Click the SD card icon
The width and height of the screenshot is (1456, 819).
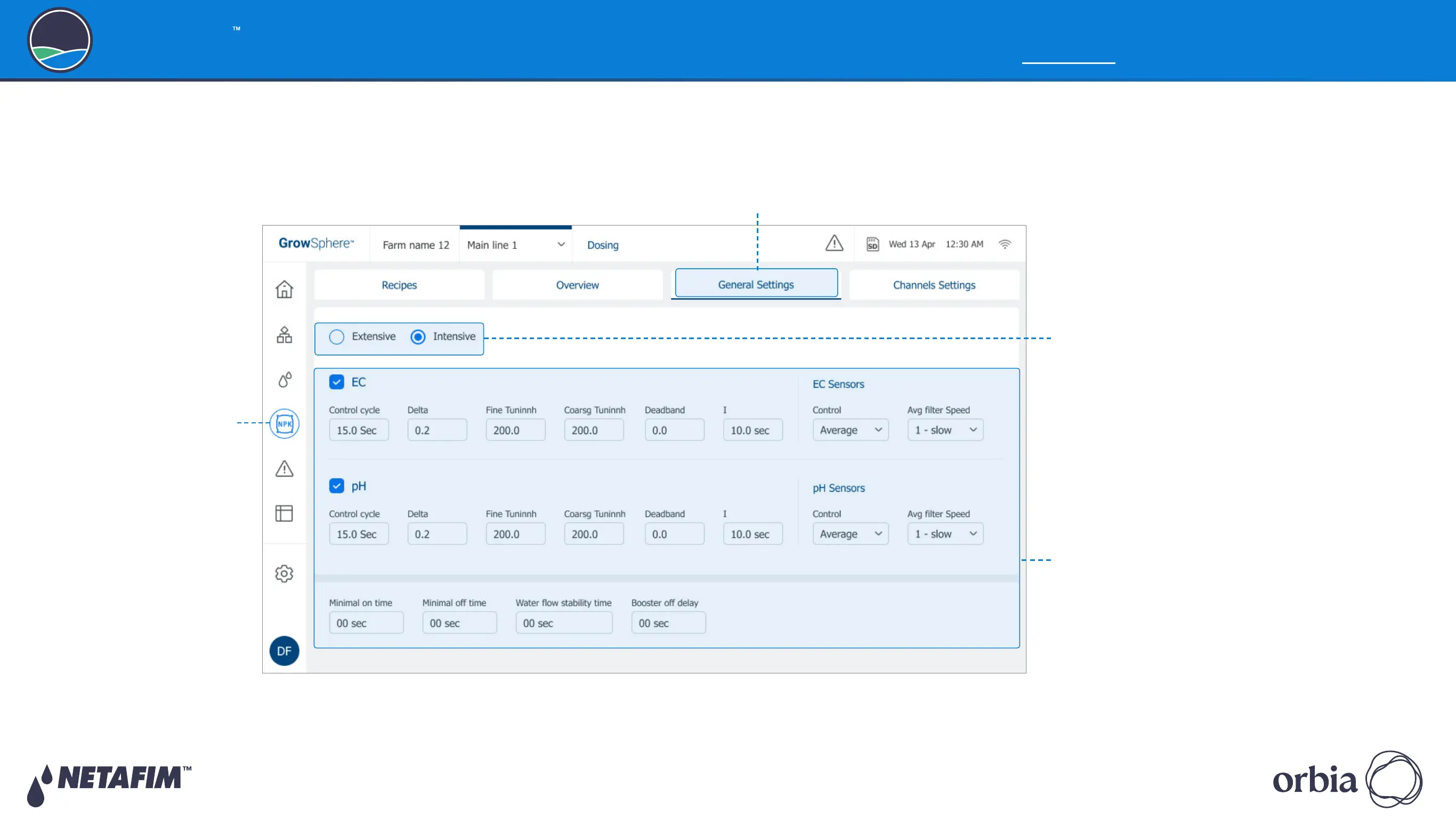click(x=873, y=244)
